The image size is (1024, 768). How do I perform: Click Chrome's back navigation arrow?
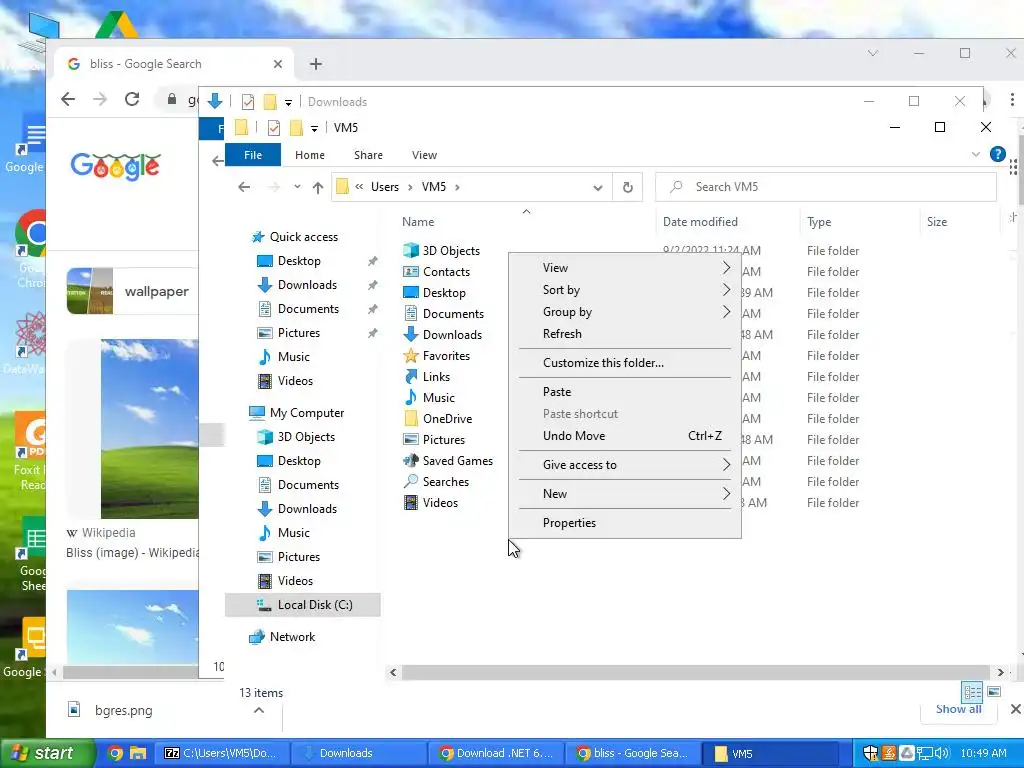coord(68,99)
